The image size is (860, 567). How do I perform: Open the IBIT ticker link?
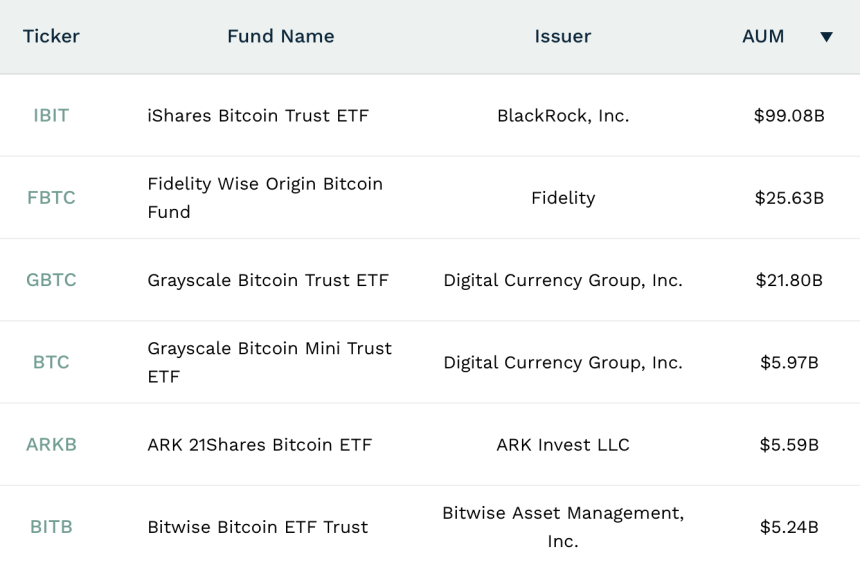[51, 116]
